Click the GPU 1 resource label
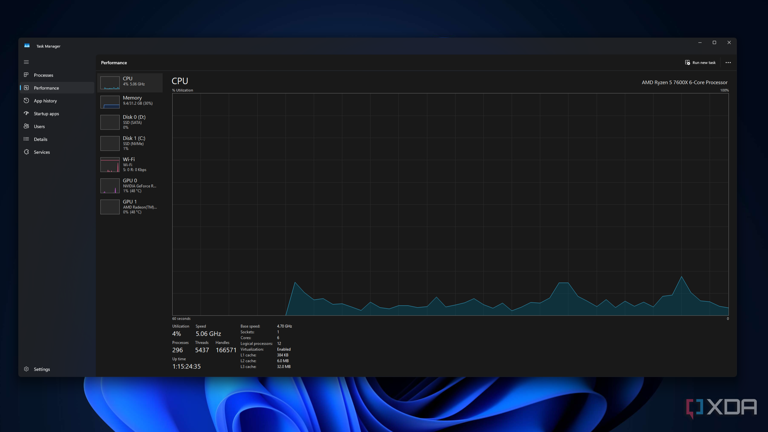 point(130,202)
